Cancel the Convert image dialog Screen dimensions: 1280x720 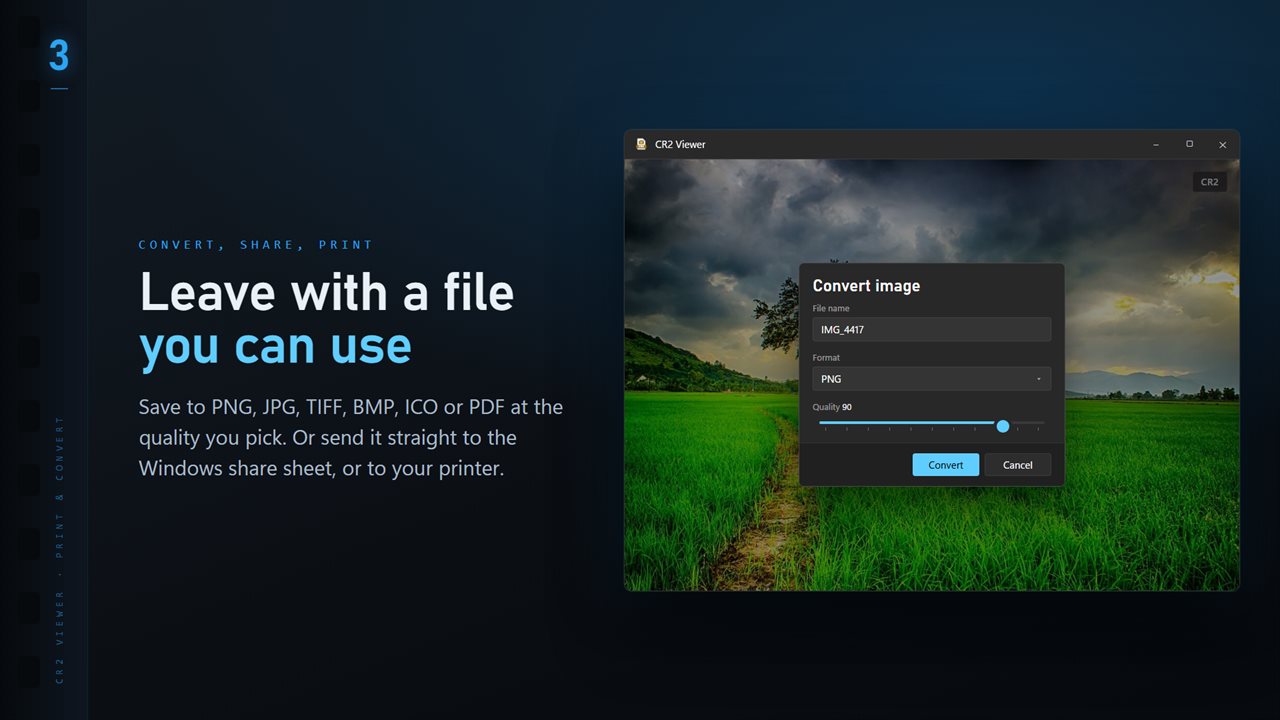[x=1017, y=465]
